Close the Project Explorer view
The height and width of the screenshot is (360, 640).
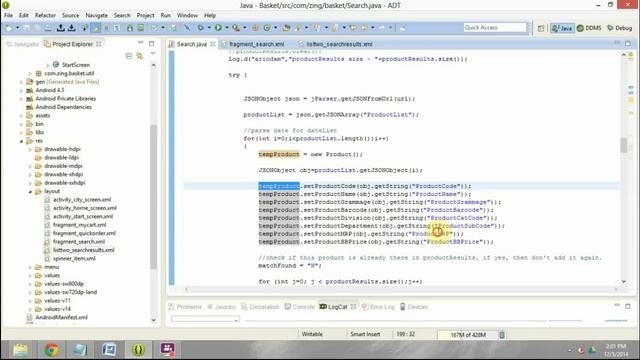pos(99,44)
